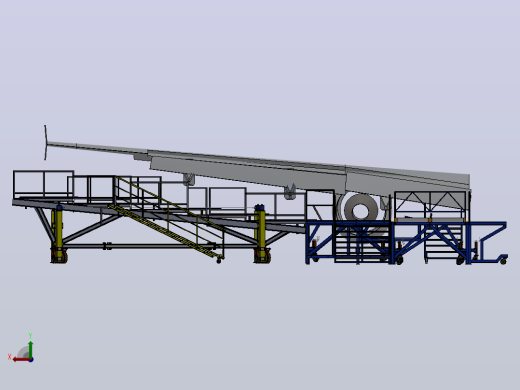Image resolution: width=520 pixels, height=390 pixels.
Task: Select the far-right blue frame caster wheel
Action: pos(504,261)
